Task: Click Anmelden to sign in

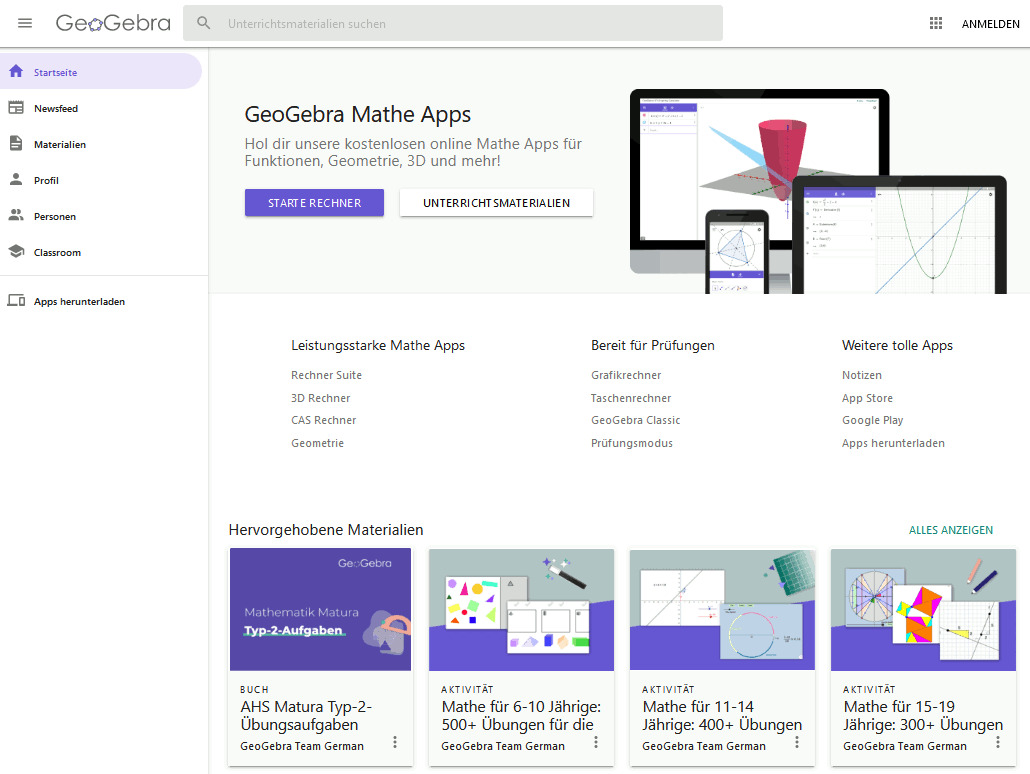Action: coord(990,24)
